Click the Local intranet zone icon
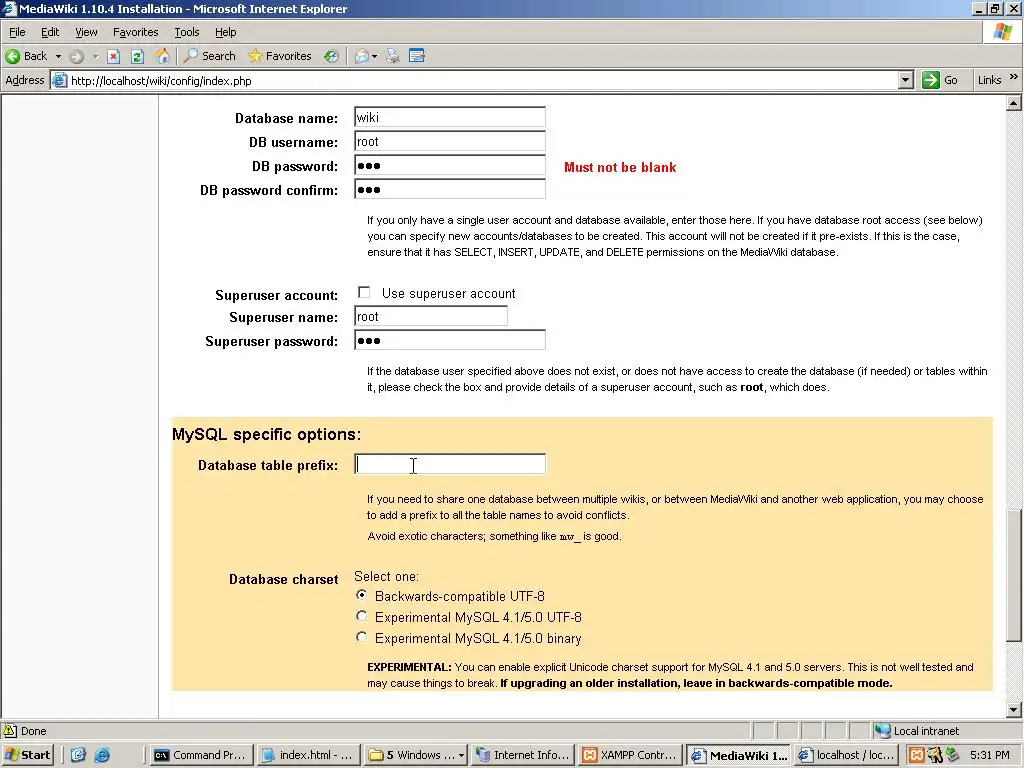The image size is (1024, 768). pyautogui.click(x=882, y=730)
